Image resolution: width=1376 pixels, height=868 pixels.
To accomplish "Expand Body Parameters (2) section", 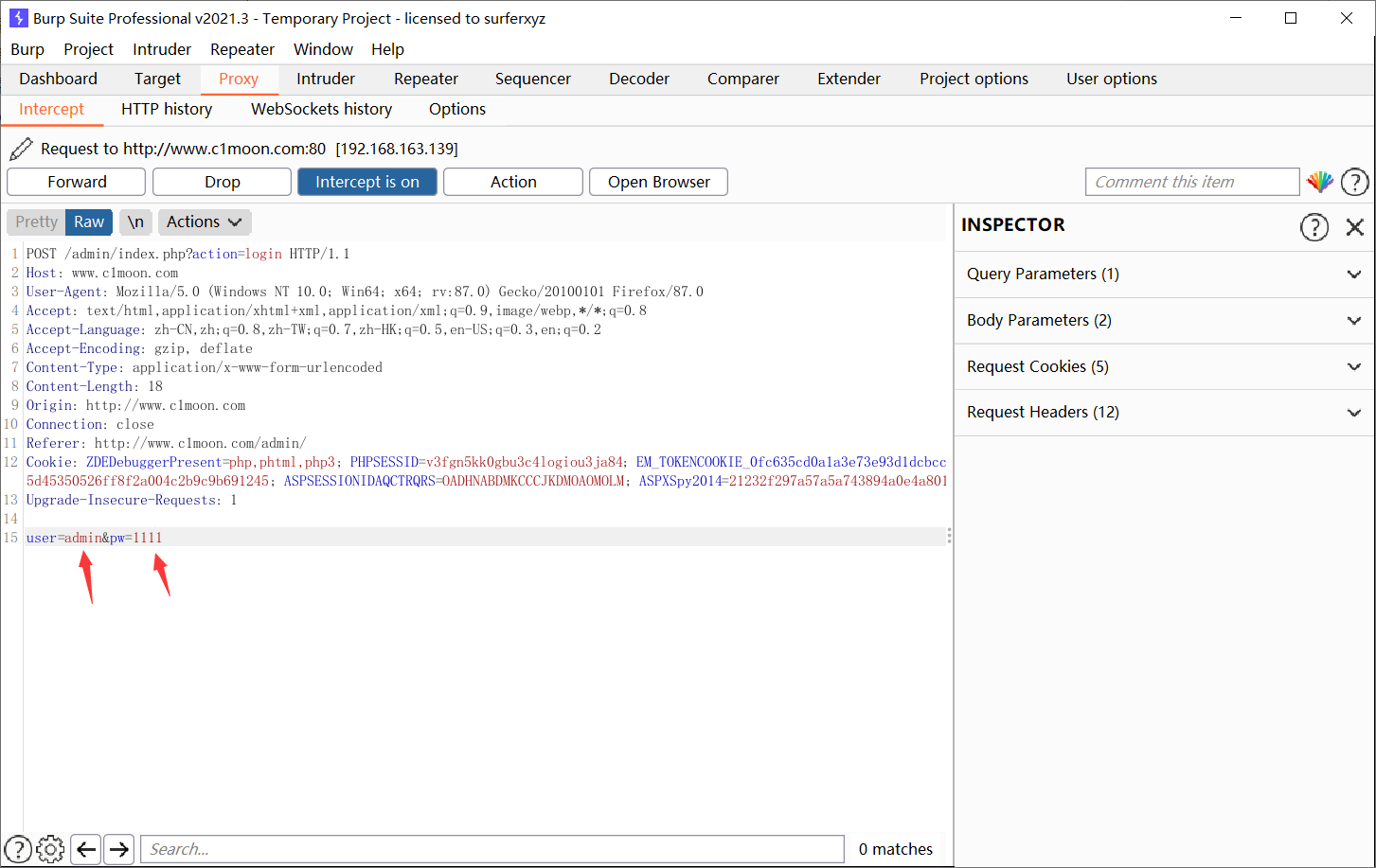I will (1164, 320).
